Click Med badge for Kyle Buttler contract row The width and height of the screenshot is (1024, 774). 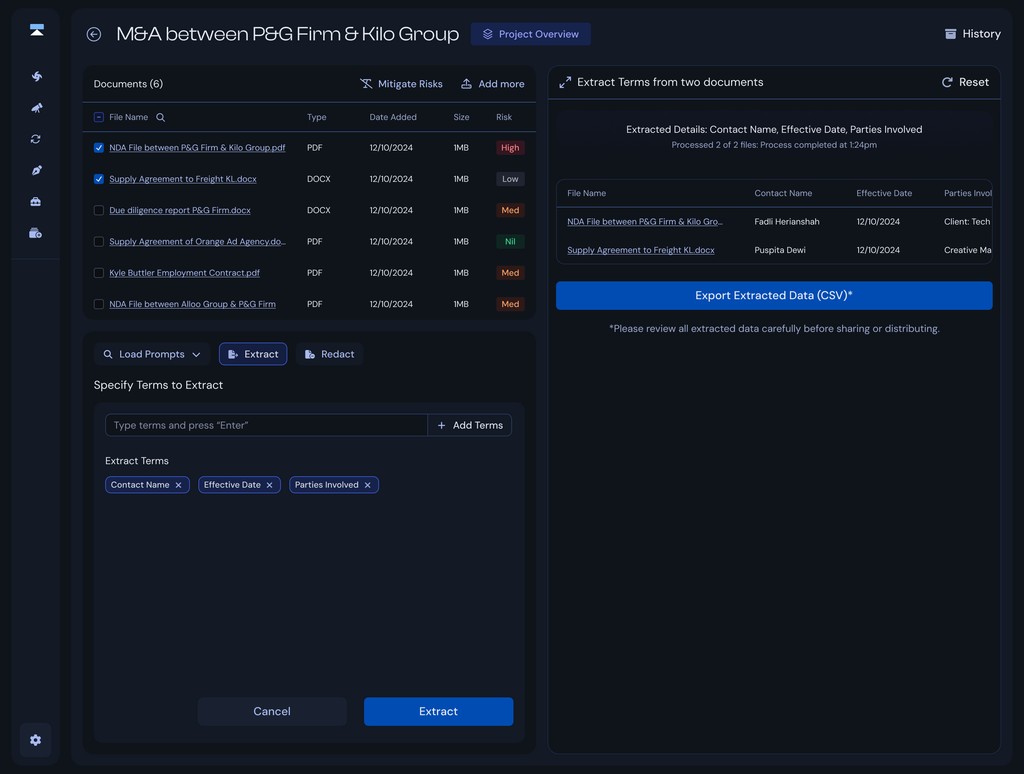point(510,273)
